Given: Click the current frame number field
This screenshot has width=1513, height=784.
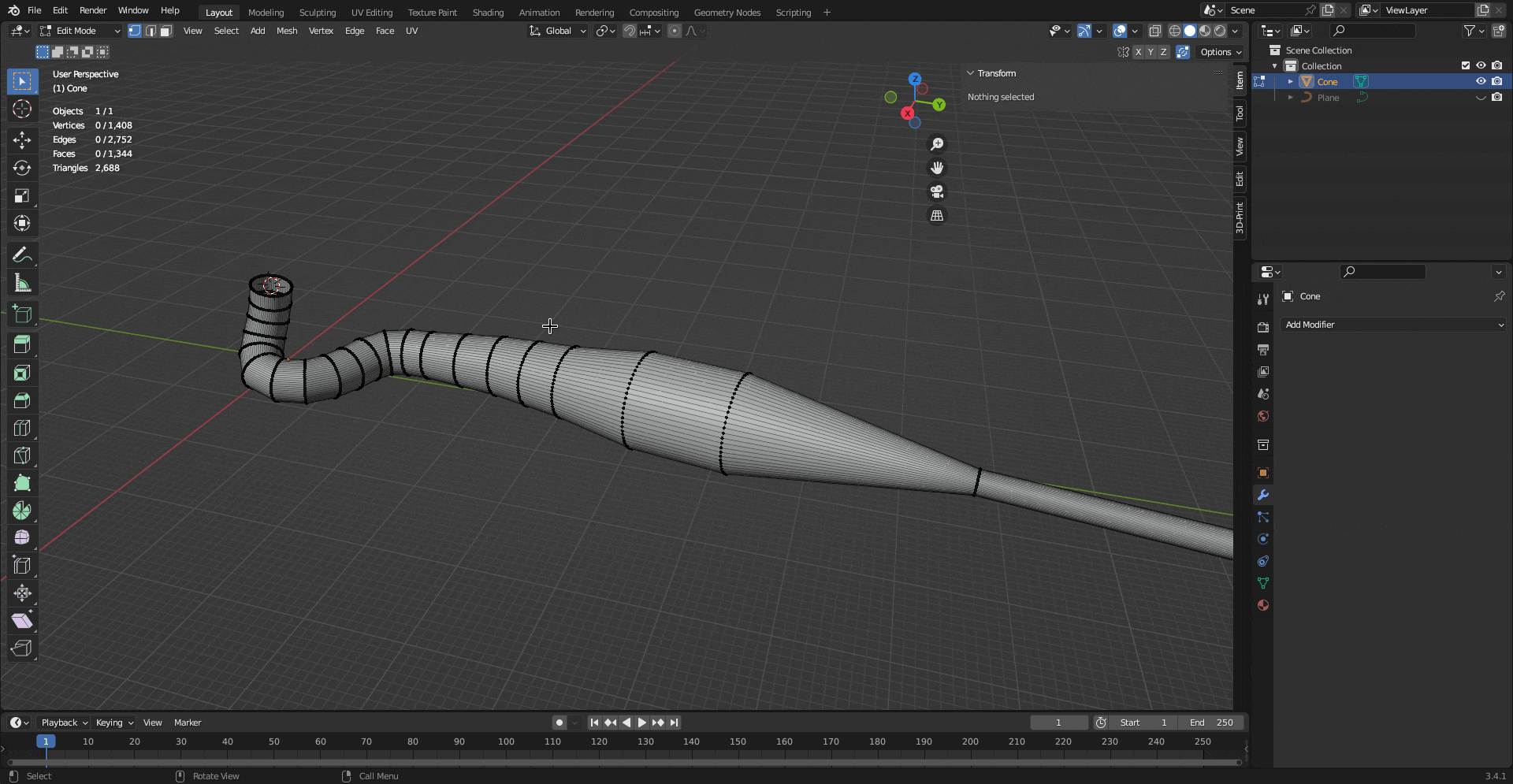Looking at the screenshot, I should tap(1058, 723).
